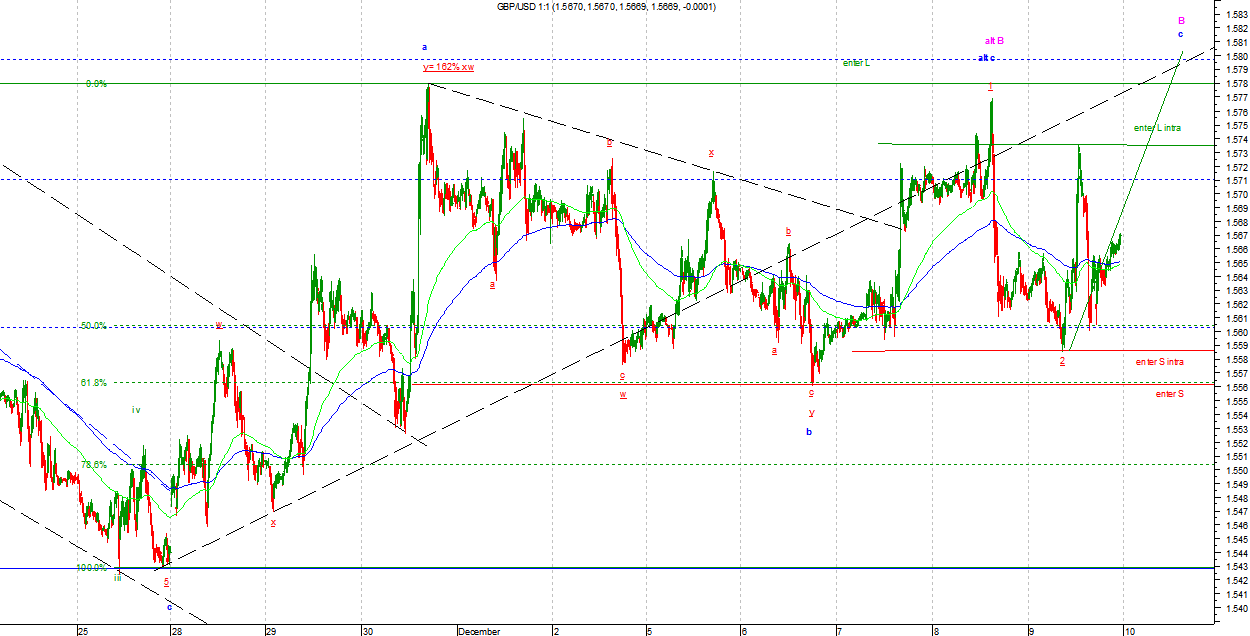Select the 'y= 162% xw' annotation
The width and height of the screenshot is (1250, 636).
tap(447, 67)
